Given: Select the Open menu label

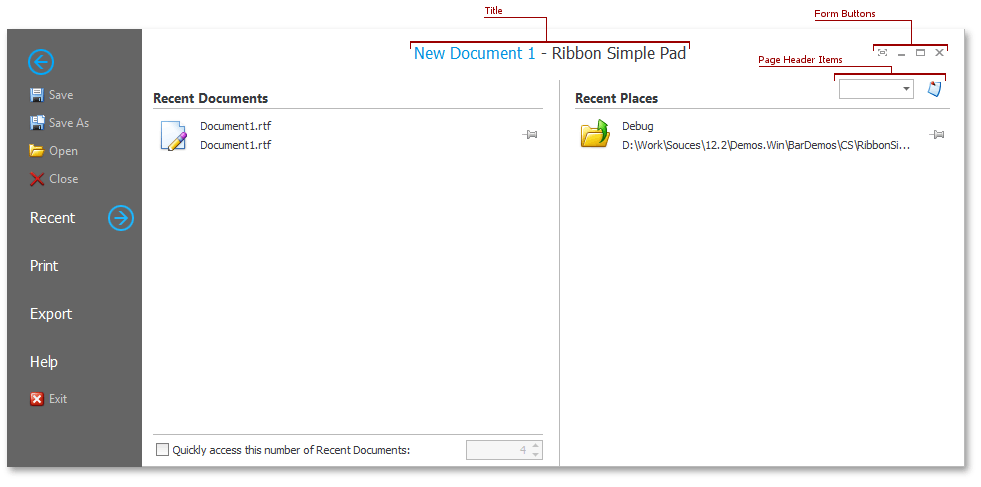Looking at the screenshot, I should (x=63, y=151).
